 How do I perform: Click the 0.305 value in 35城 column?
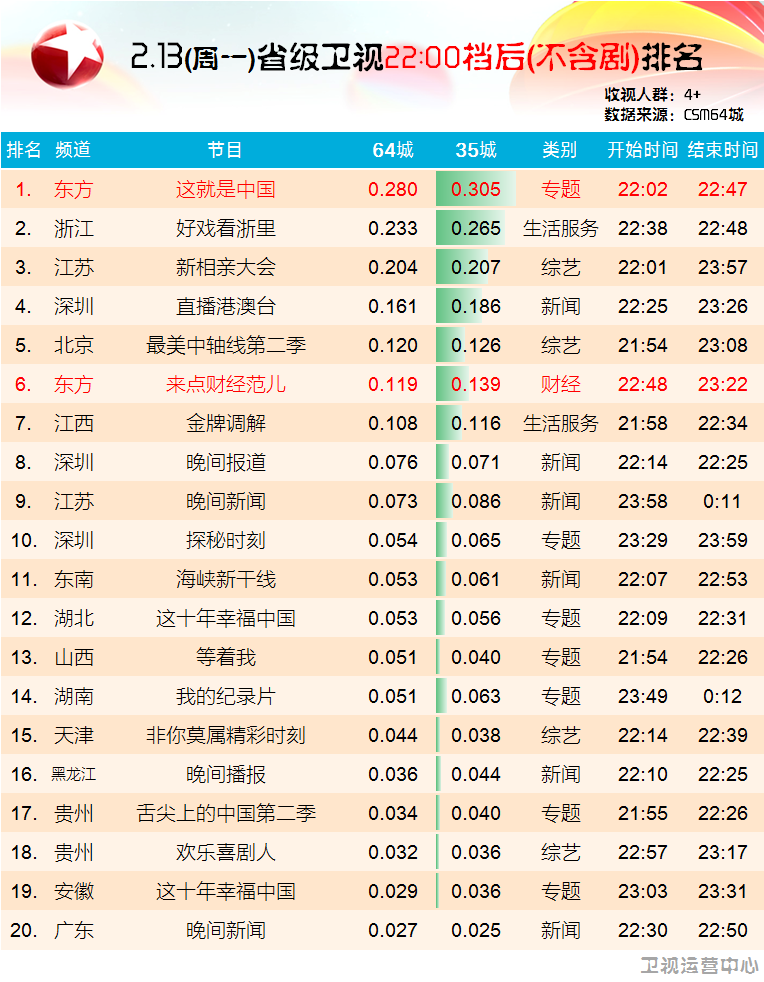pos(476,189)
